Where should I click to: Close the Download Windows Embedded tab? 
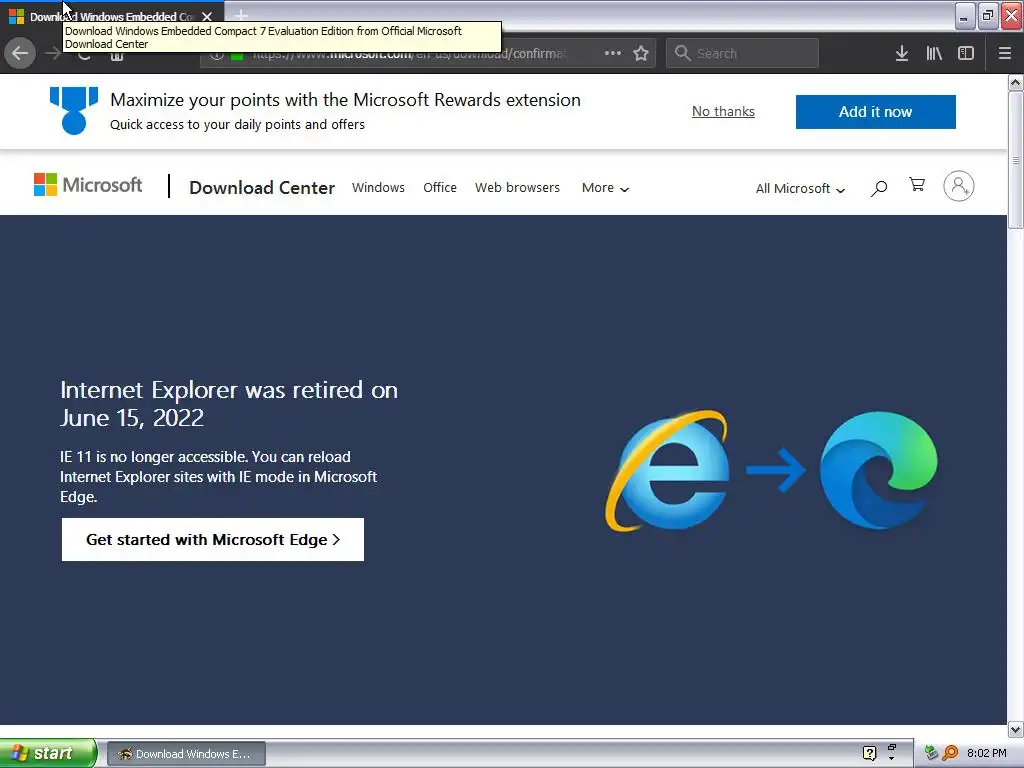click(x=207, y=16)
